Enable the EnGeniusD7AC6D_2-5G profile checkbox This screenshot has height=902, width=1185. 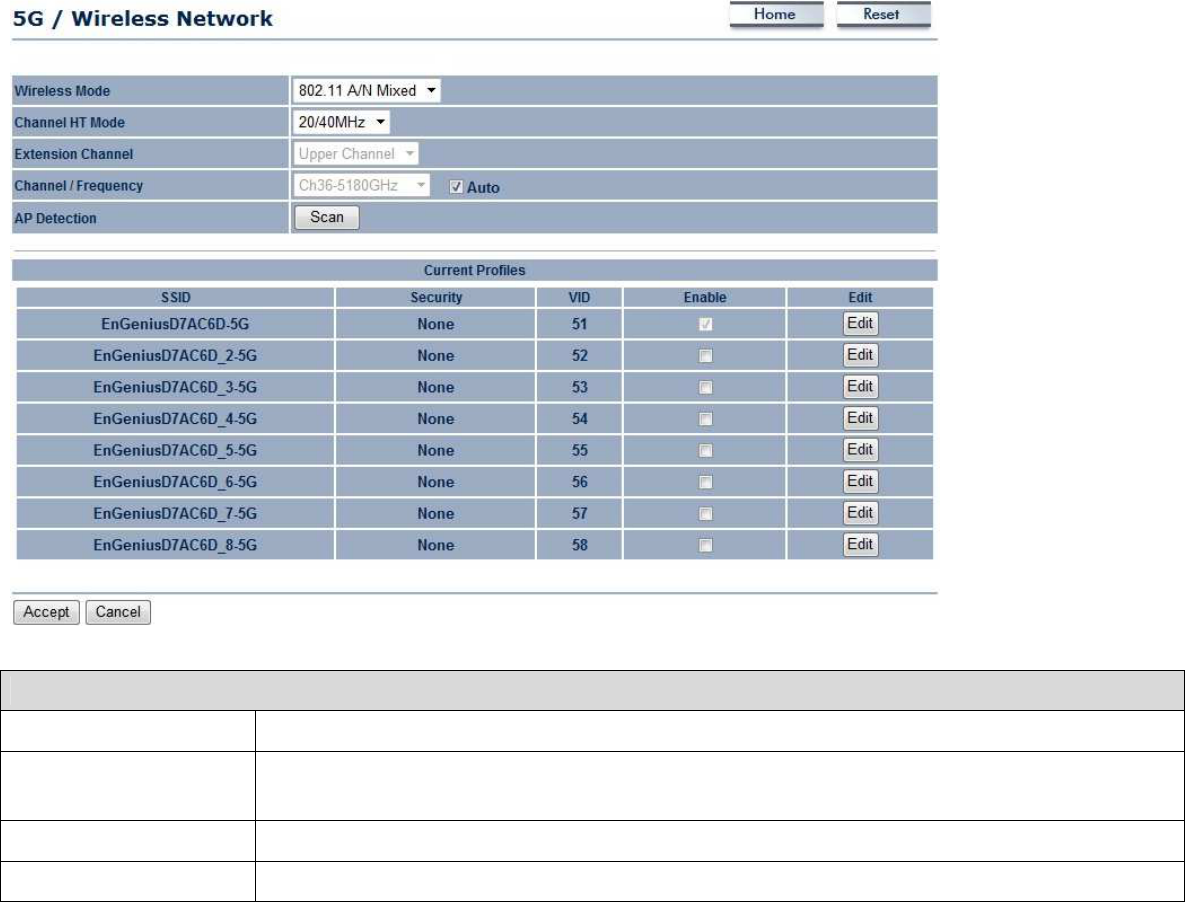point(705,356)
